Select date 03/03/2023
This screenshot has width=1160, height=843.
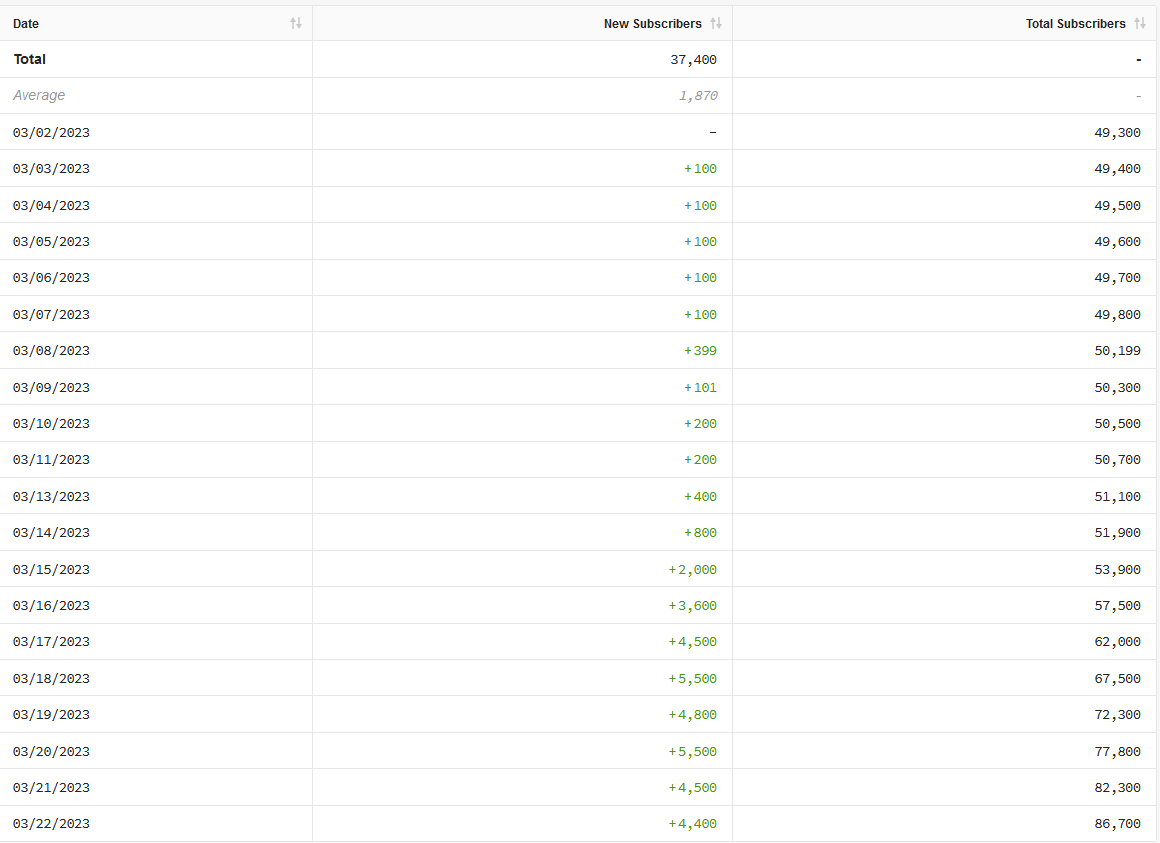pyautogui.click(x=51, y=169)
